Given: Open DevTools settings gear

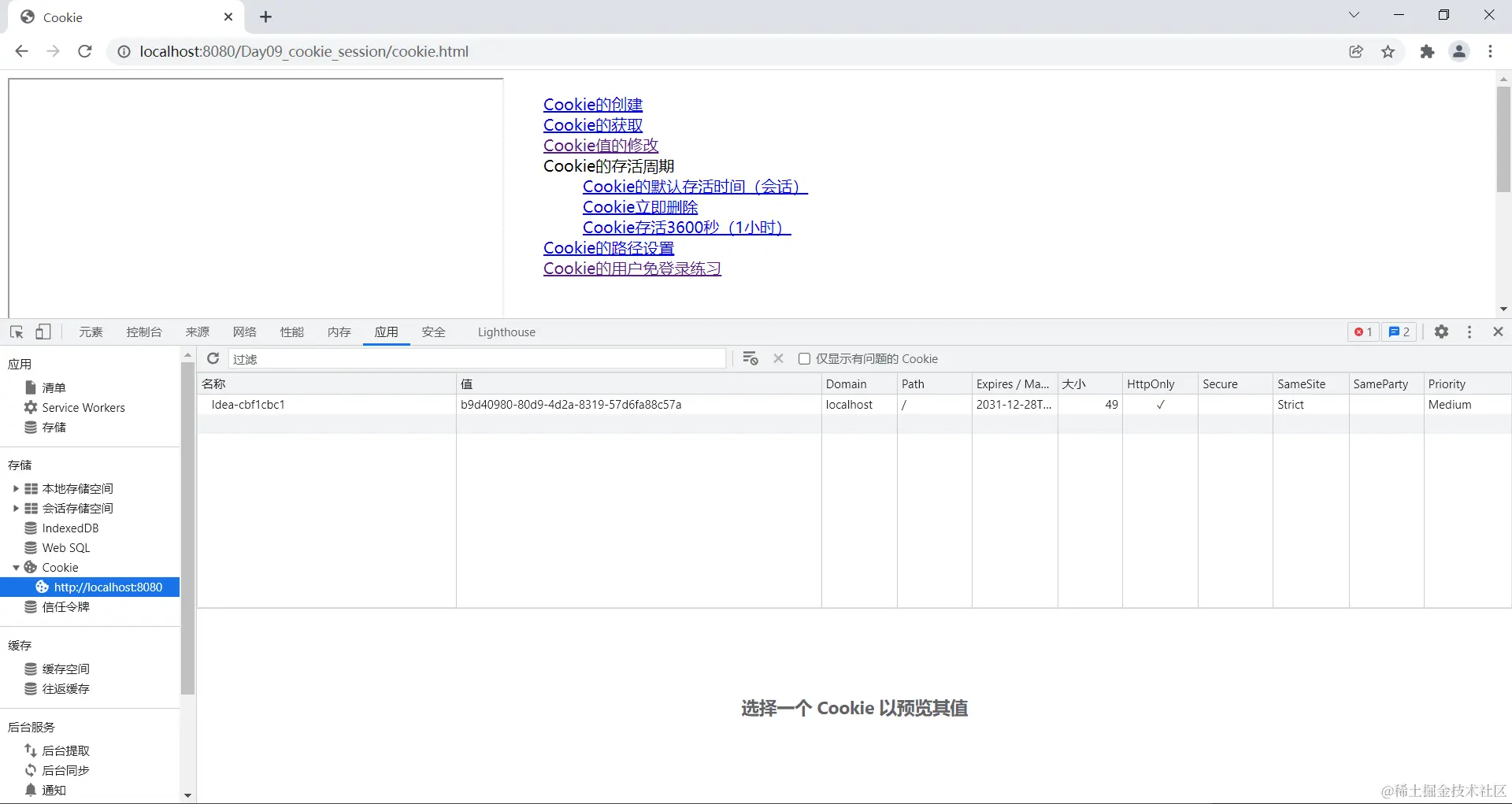Looking at the screenshot, I should click(x=1441, y=332).
